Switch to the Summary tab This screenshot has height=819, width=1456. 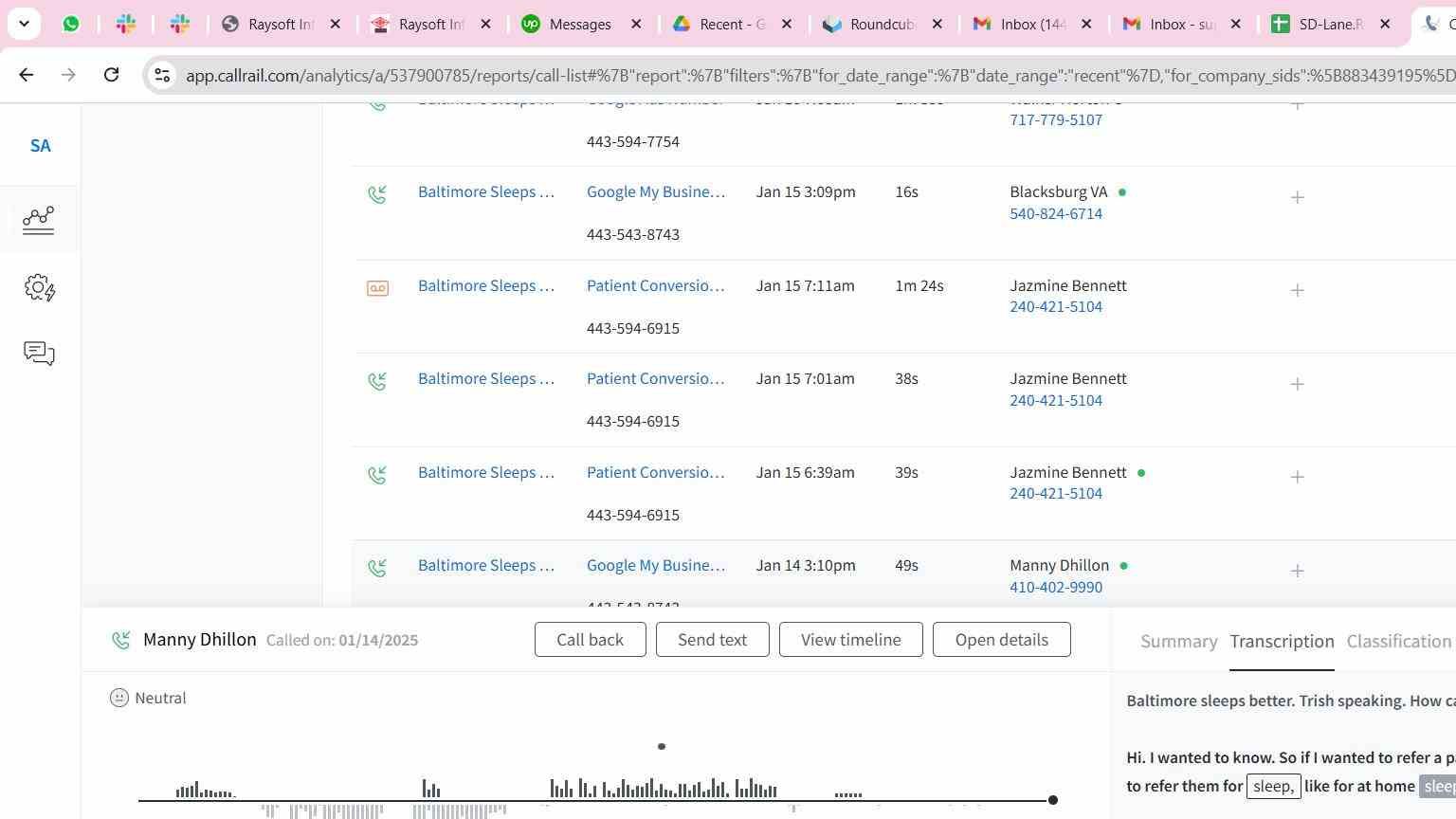[x=1178, y=642]
